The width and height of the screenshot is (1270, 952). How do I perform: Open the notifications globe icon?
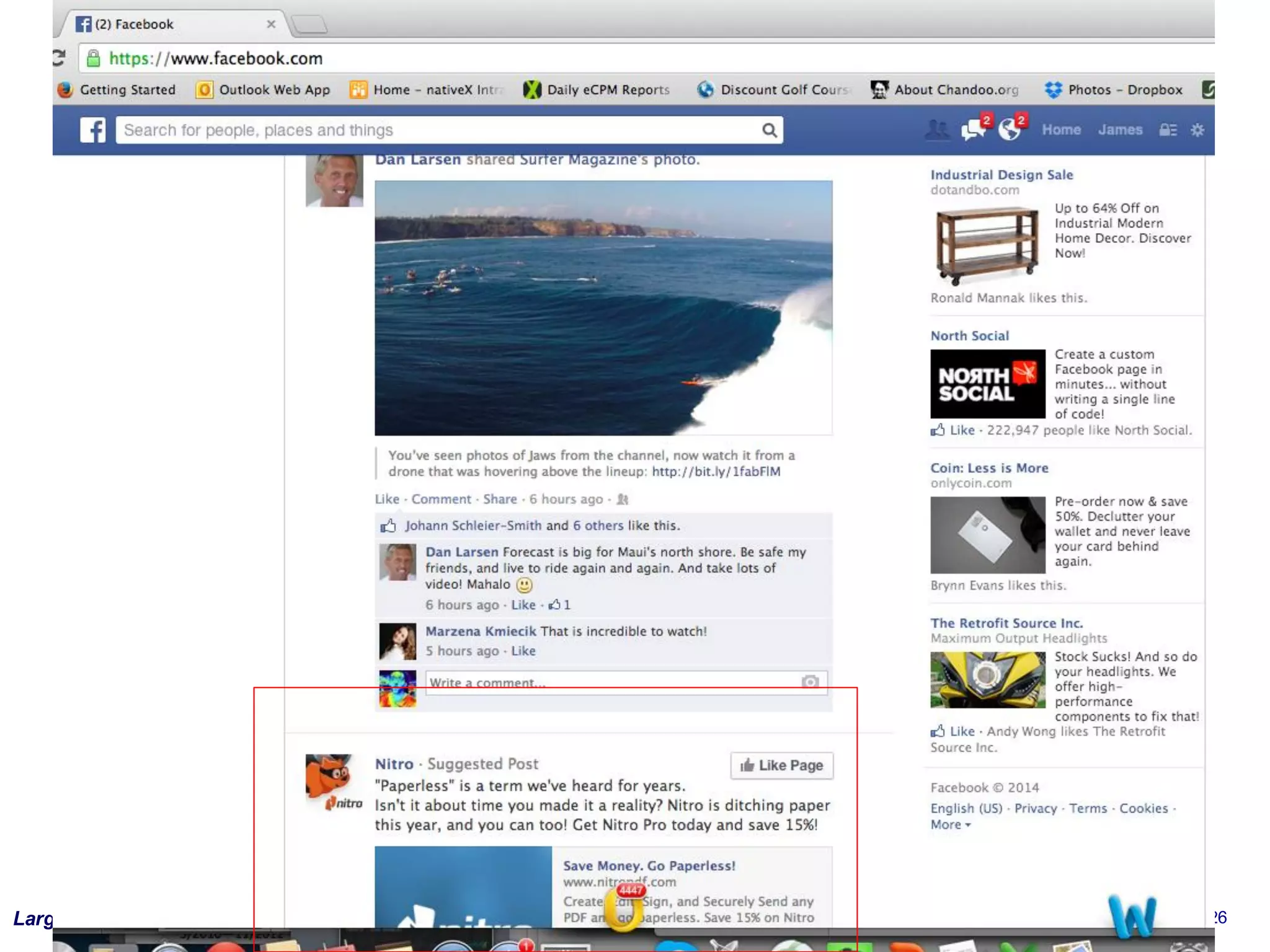(1010, 130)
